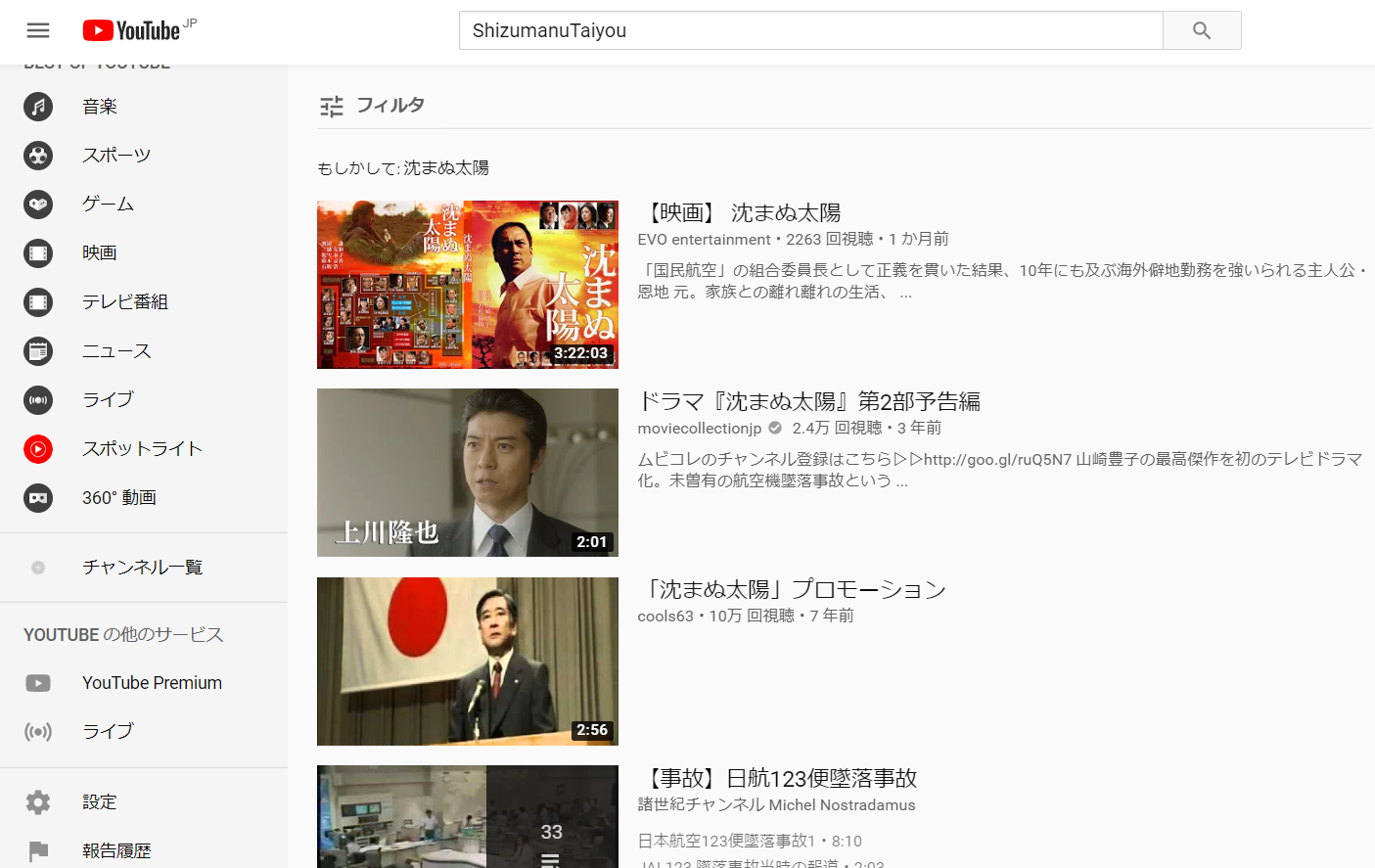Viewport: 1375px width, 868px height.
Task: Open 設定 in the sidebar
Action: [x=100, y=802]
